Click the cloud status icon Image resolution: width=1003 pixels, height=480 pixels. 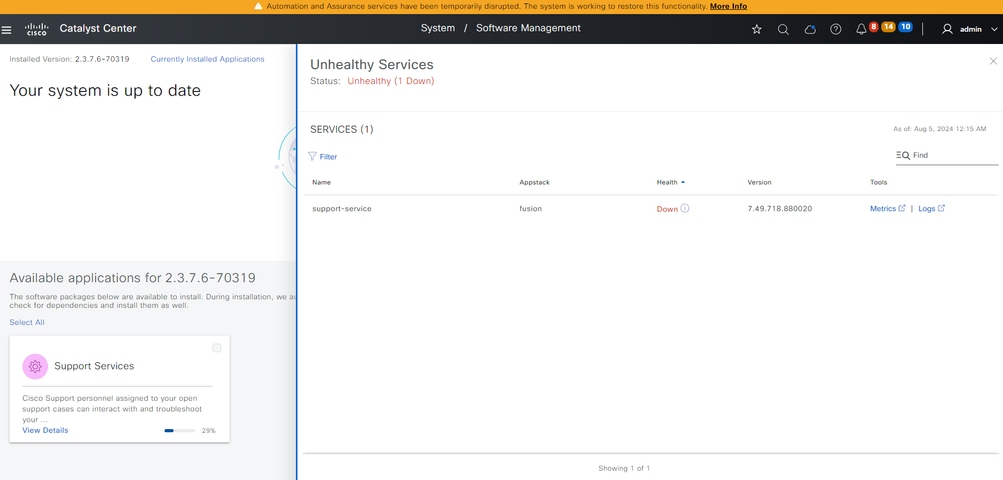click(810, 29)
